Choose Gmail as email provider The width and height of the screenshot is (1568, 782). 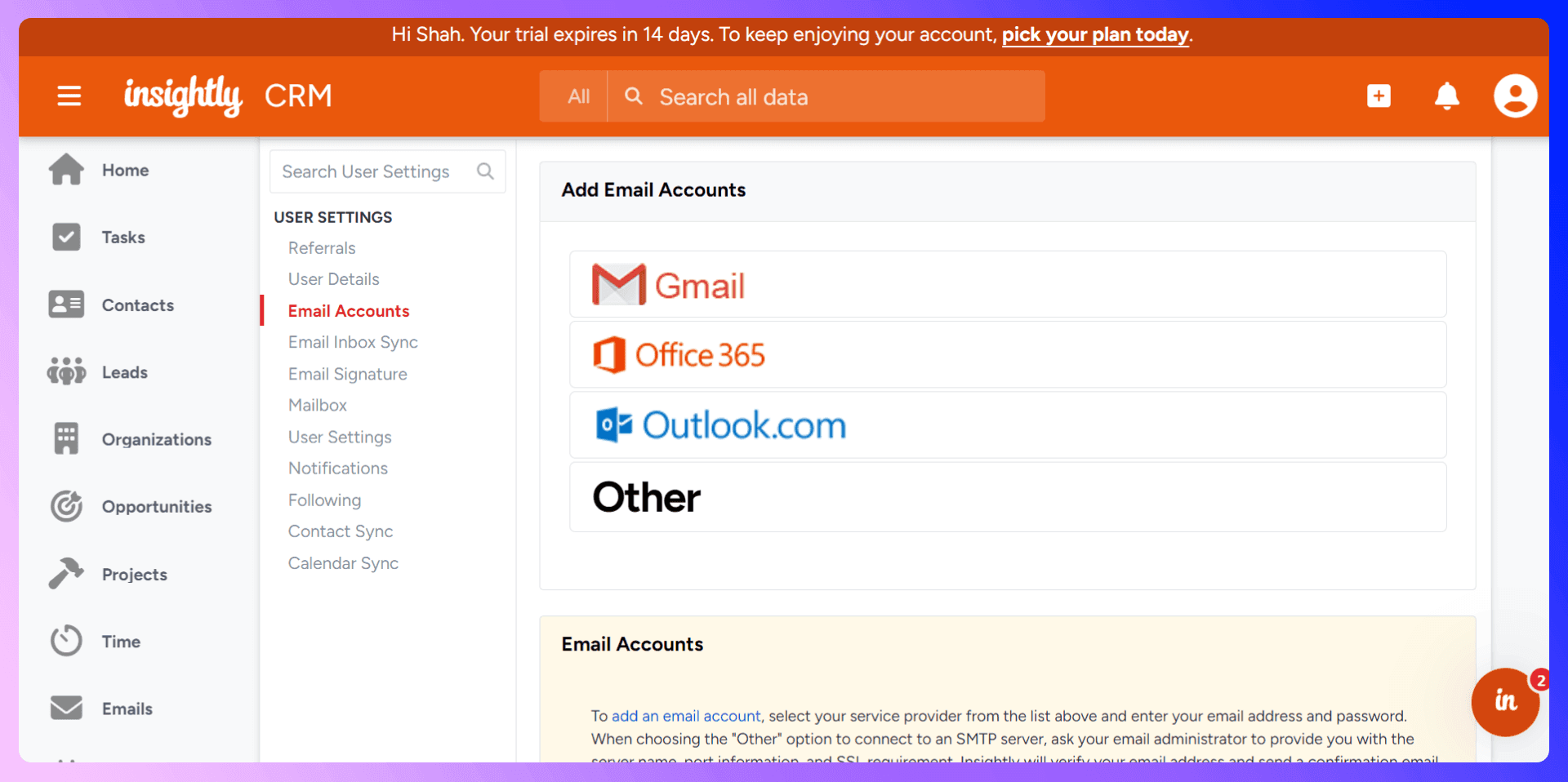click(x=1008, y=284)
